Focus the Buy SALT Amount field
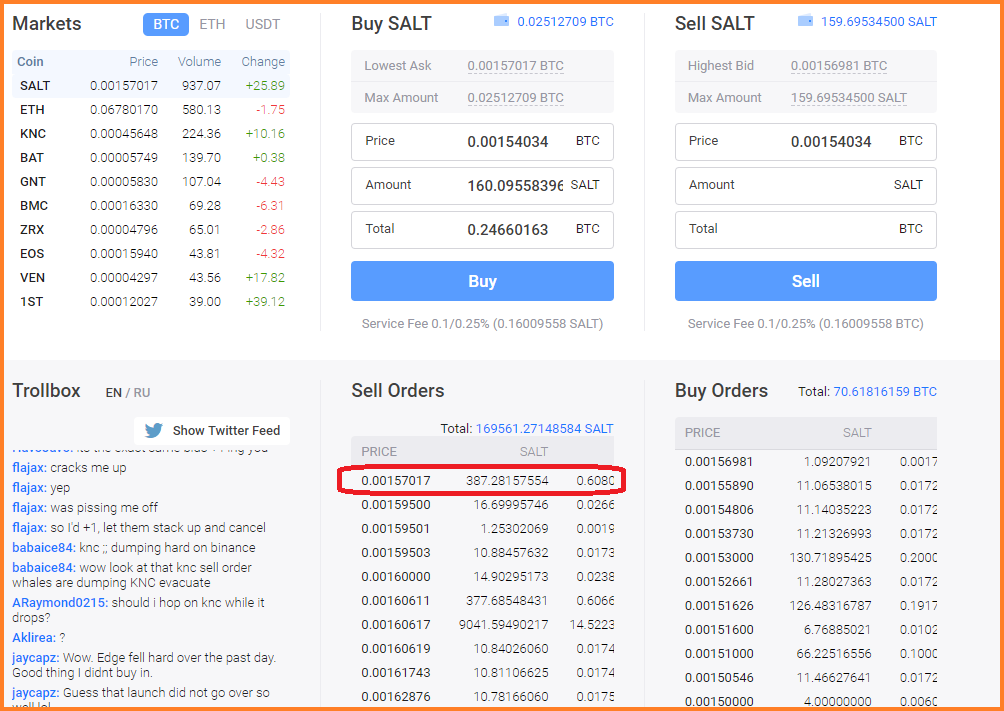The width and height of the screenshot is (1004, 711). (482, 185)
